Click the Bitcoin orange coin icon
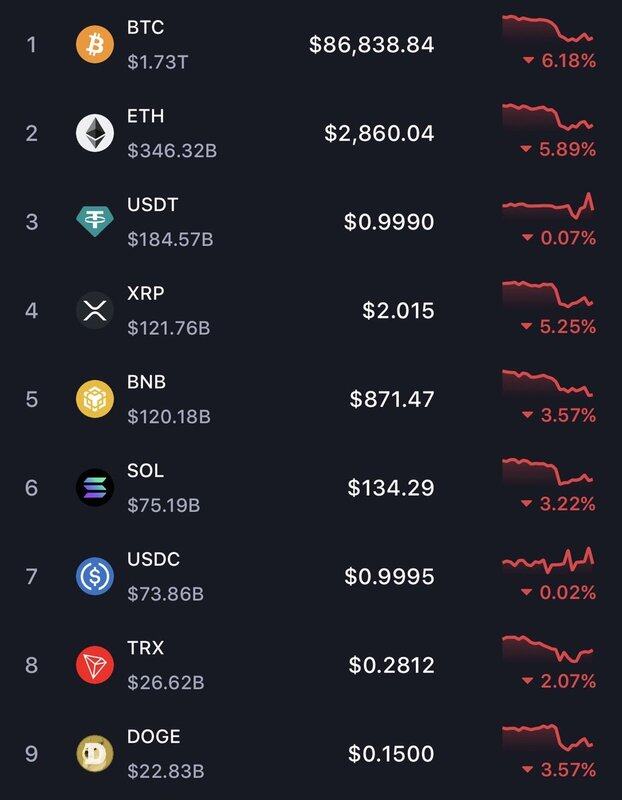The height and width of the screenshot is (800, 622). click(95, 45)
